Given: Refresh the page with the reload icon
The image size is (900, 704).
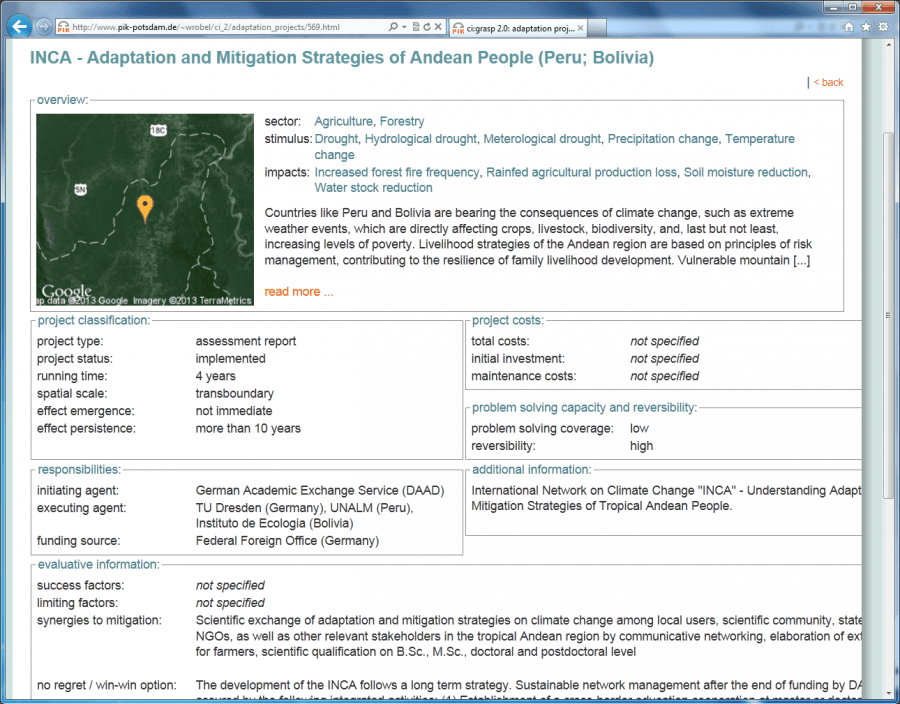Looking at the screenshot, I should [427, 27].
